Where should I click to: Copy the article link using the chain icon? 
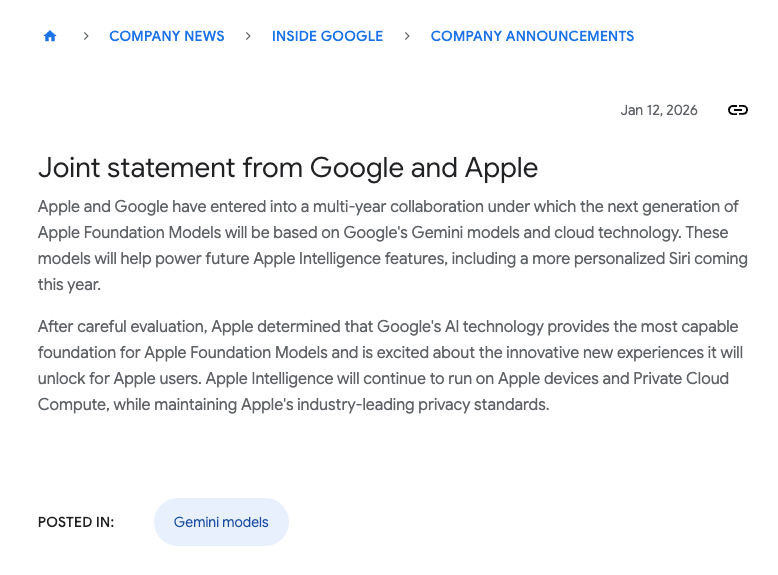pos(738,110)
